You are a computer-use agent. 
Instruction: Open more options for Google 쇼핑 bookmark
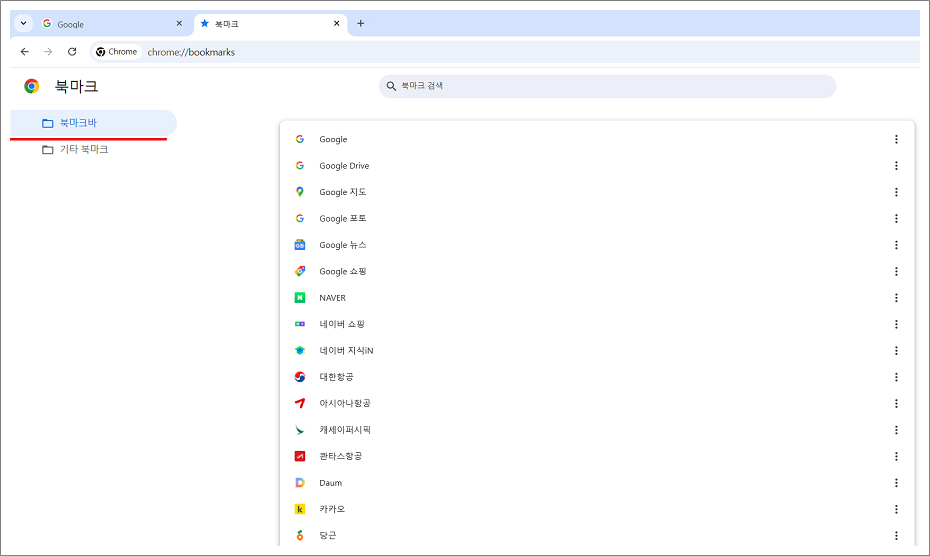click(x=896, y=271)
